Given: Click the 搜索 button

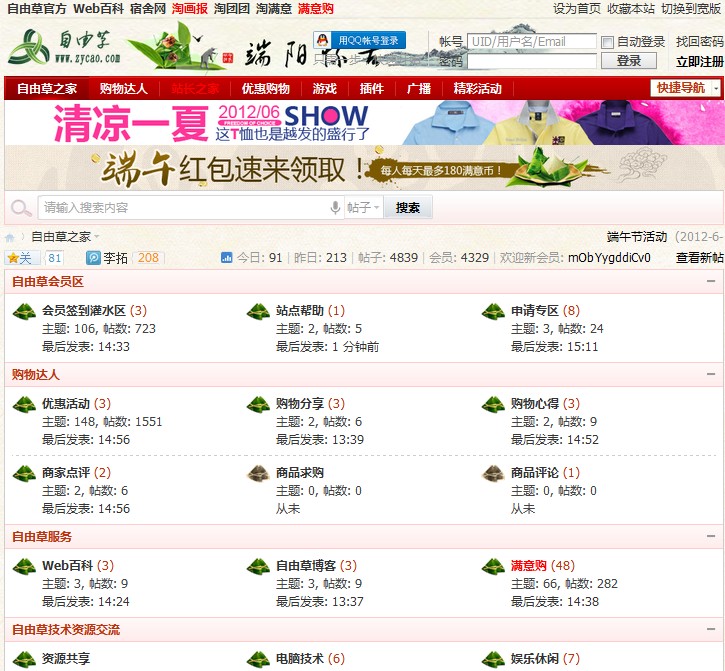Looking at the screenshot, I should (x=408, y=208).
